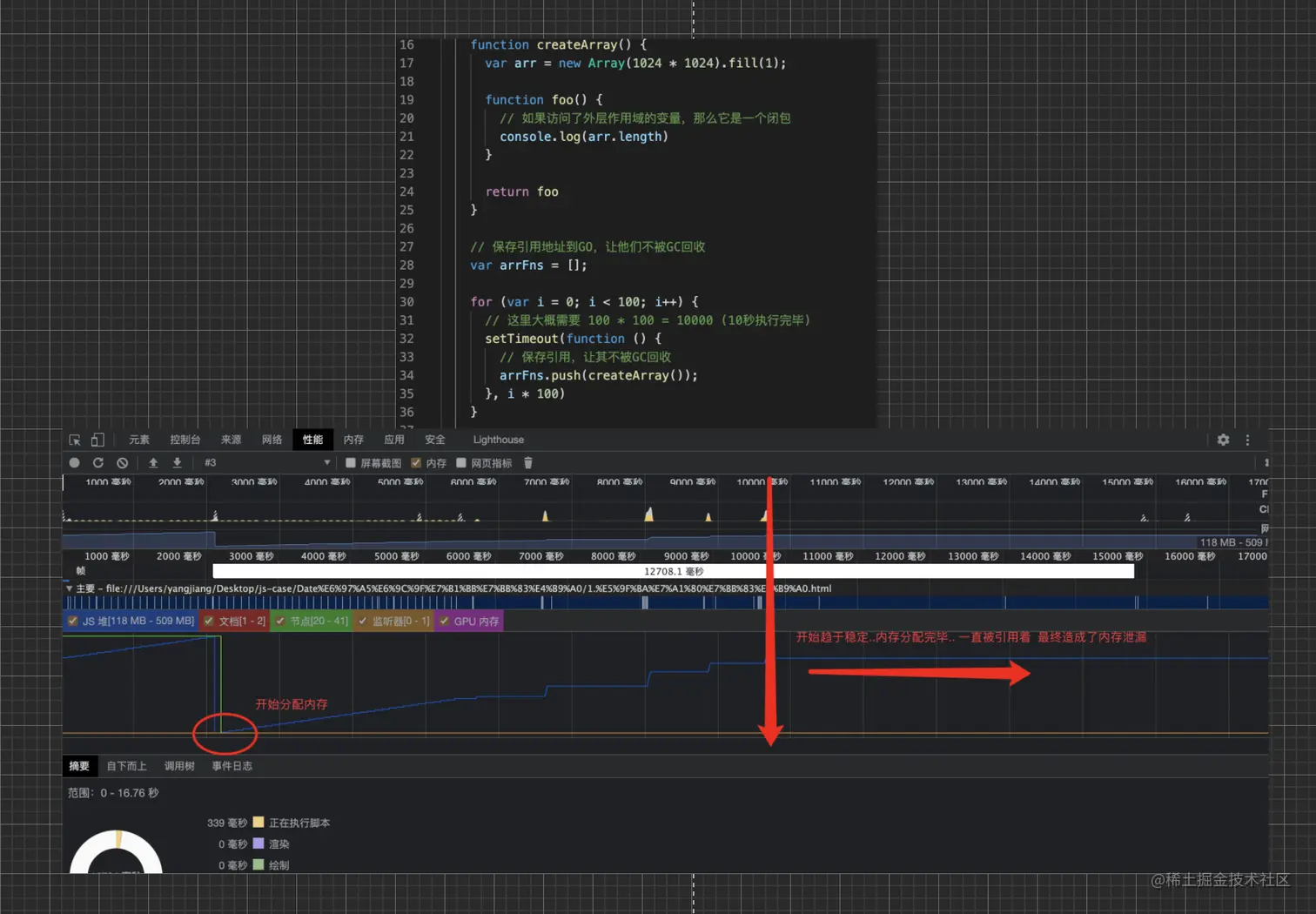This screenshot has height=914, width=1316.
Task: Toggle the 监听器 listeners counter checkbox
Action: tap(363, 622)
